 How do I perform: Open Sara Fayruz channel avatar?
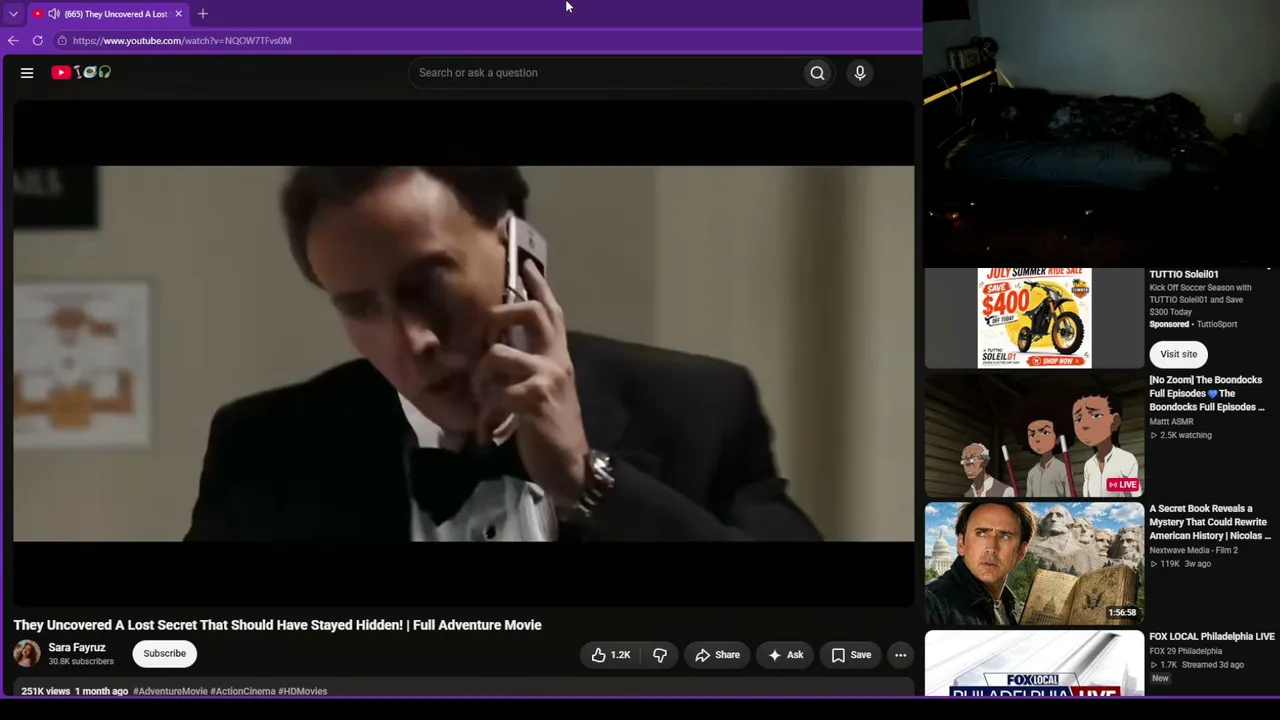27,654
